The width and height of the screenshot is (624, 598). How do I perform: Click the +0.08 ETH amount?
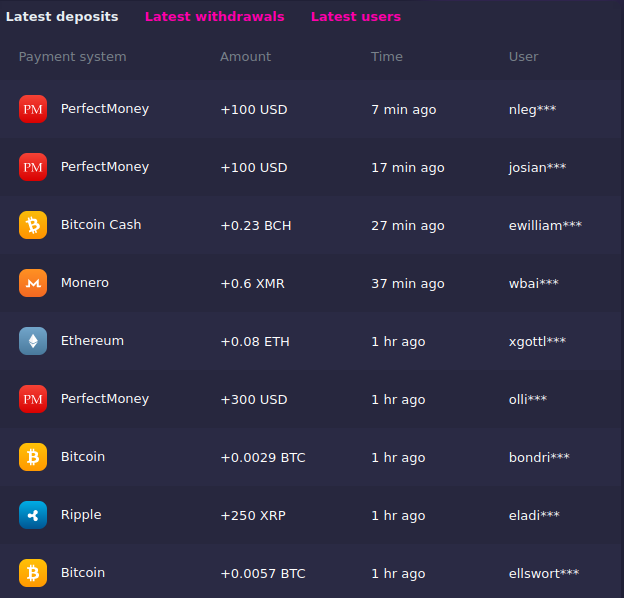(255, 342)
